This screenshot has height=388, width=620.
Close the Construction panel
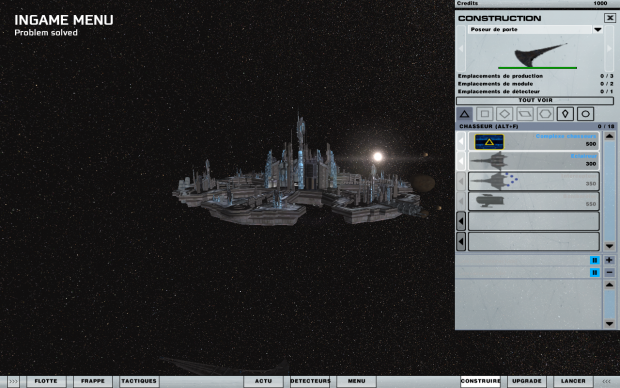[610, 18]
